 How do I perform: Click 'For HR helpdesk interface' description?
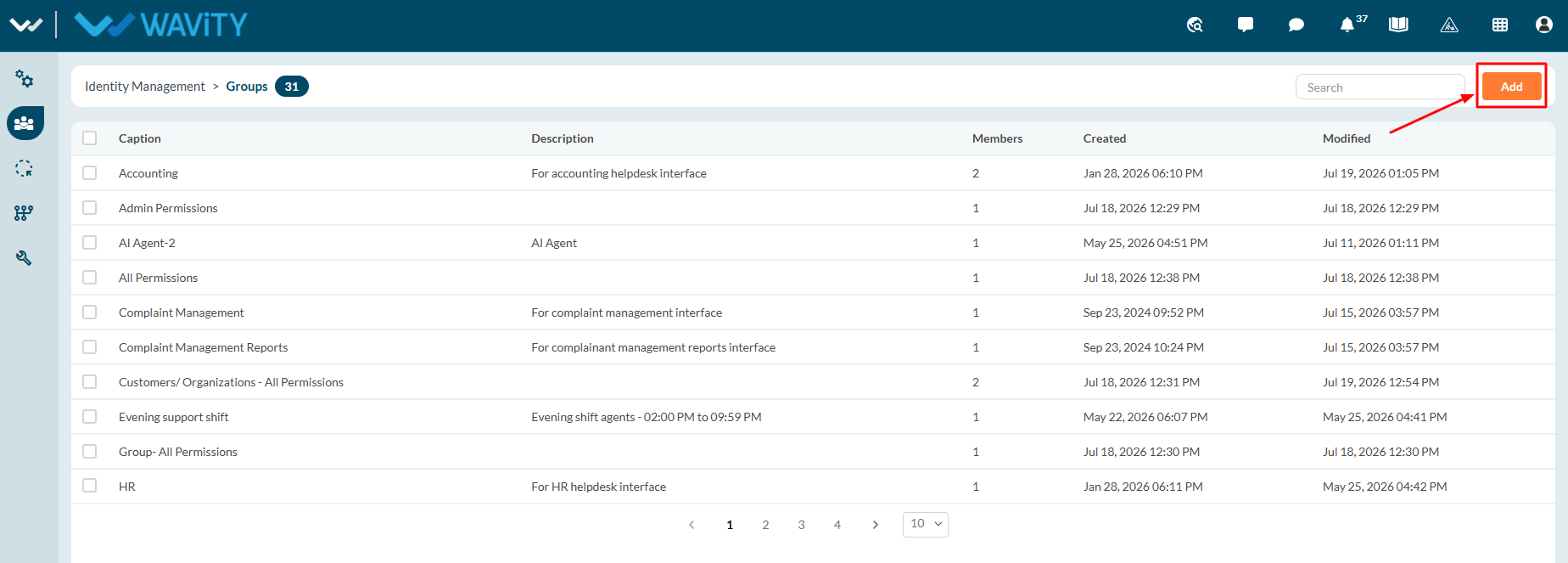[598, 487]
